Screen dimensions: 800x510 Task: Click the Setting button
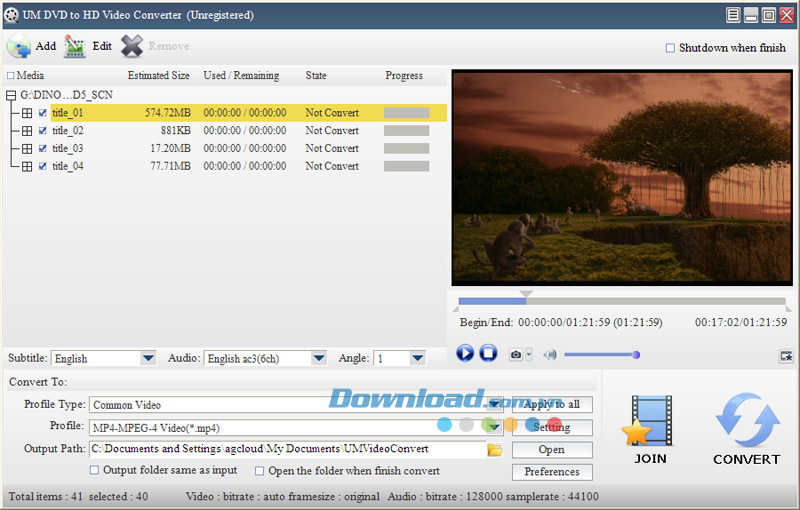click(x=552, y=427)
